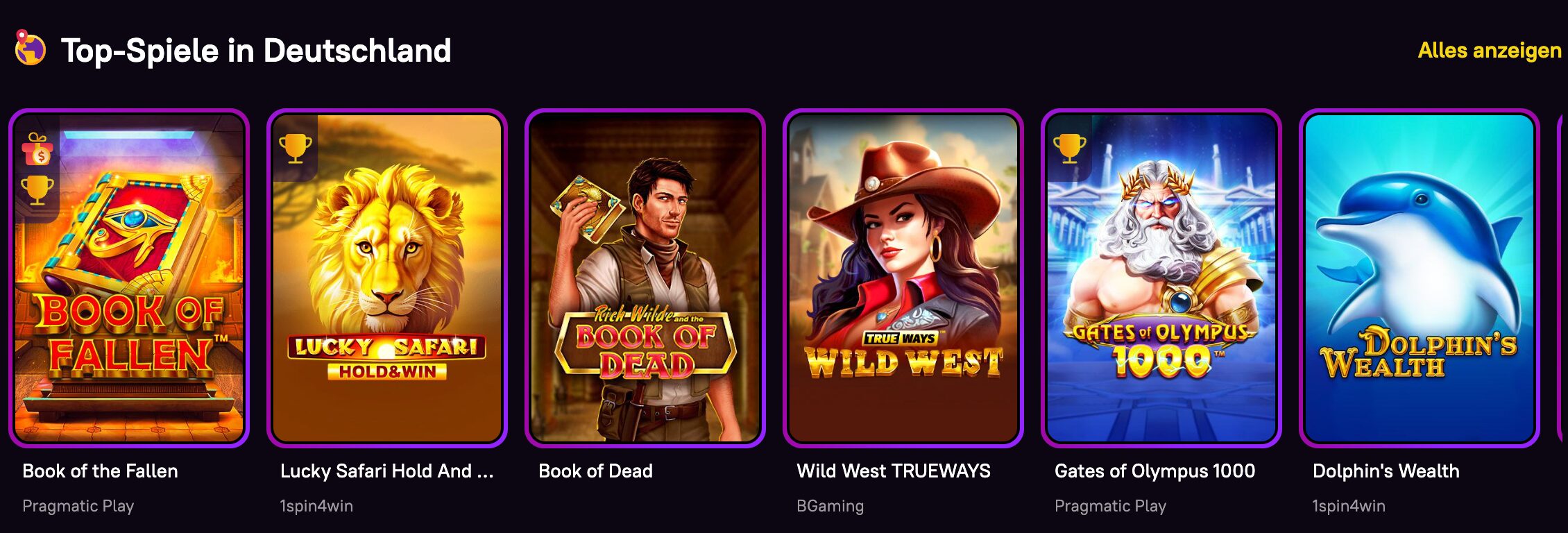
Task: Select the Wild West Trueways cowgirl thumbnail
Action: tap(903, 278)
